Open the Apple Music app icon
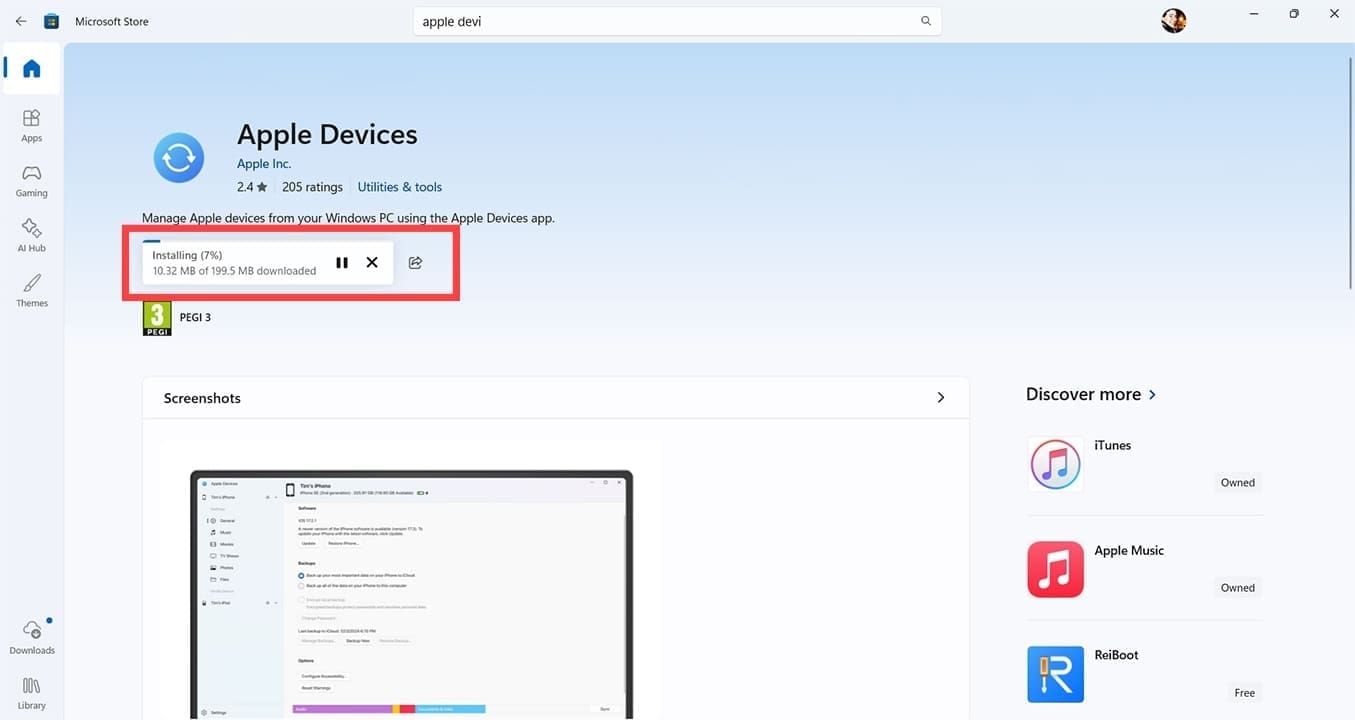Image resolution: width=1355 pixels, height=720 pixels. point(1055,569)
